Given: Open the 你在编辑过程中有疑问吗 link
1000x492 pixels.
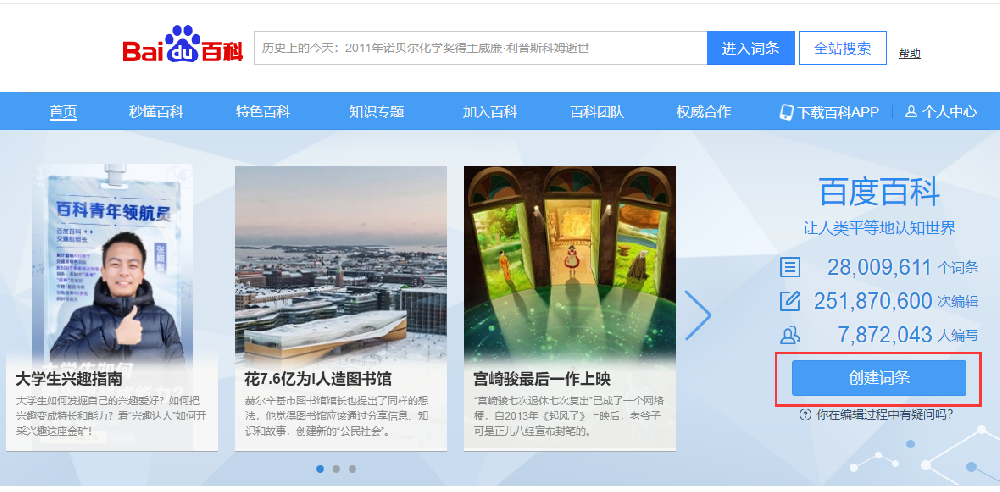Looking at the screenshot, I should 885,415.
